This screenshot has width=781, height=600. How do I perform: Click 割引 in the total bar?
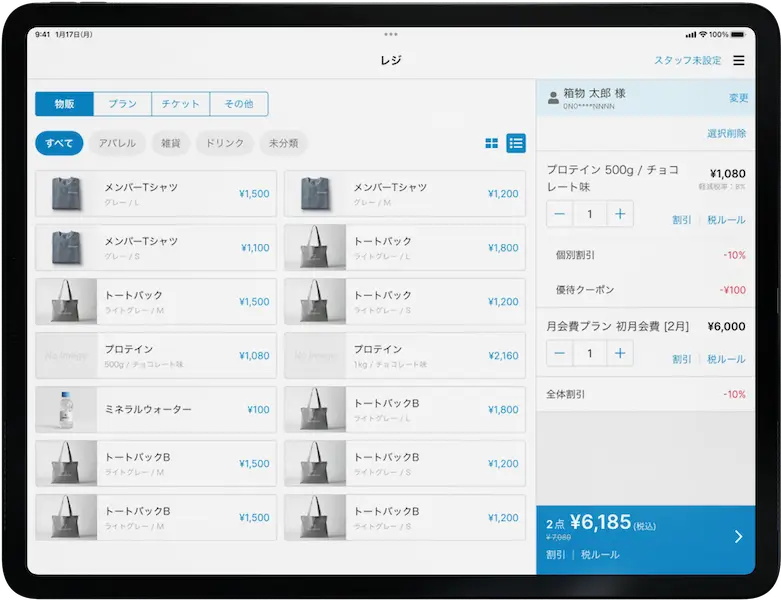coord(556,555)
